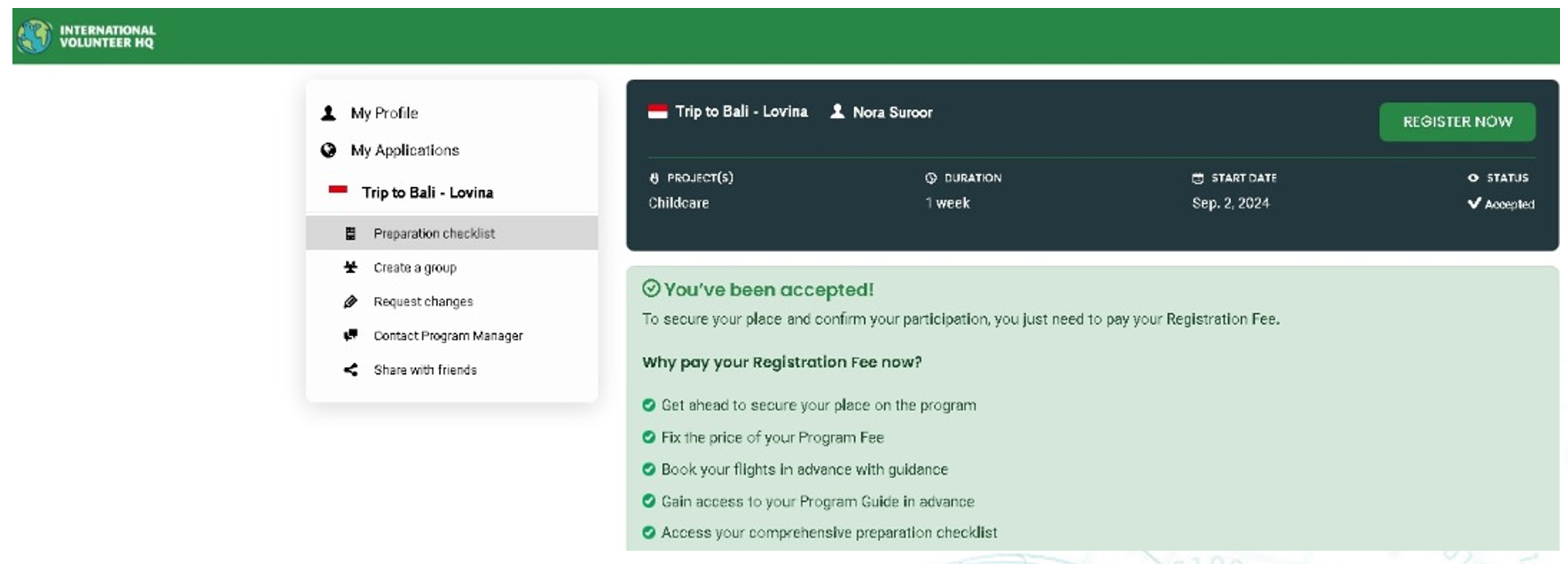1568x564 pixels.
Task: Click the International Volunteer HQ globe logo
Action: (x=35, y=36)
